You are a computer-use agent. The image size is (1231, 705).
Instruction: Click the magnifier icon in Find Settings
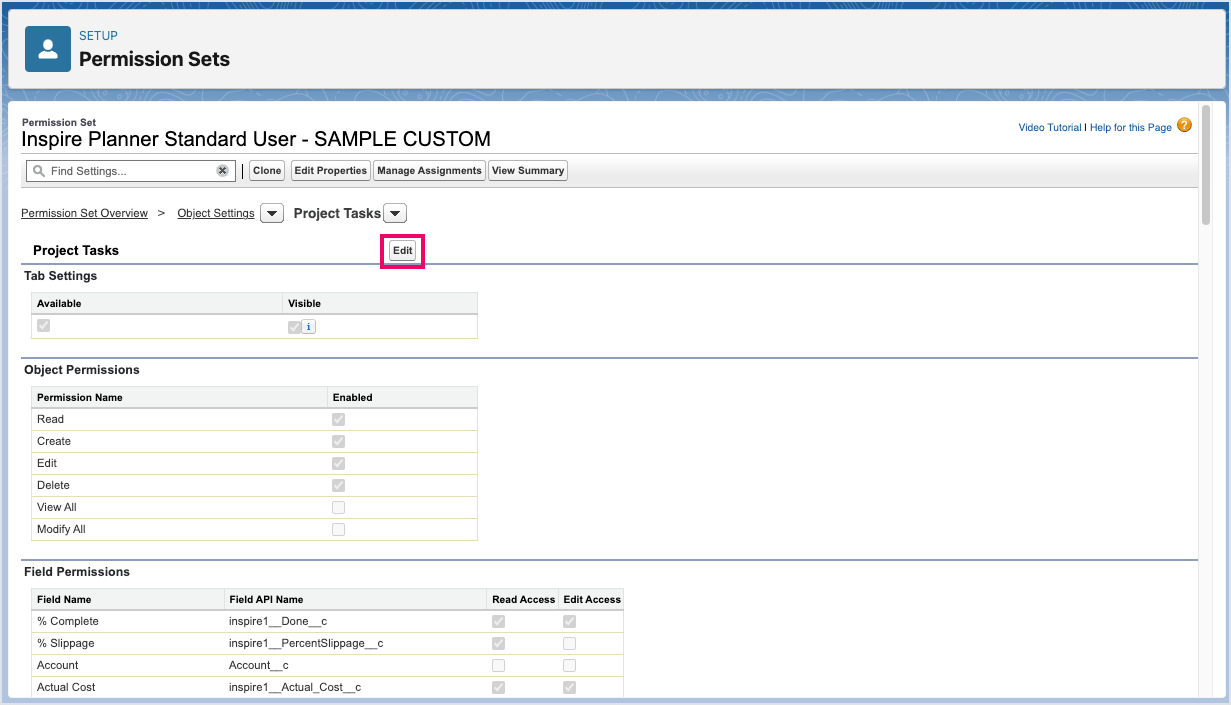(x=38, y=171)
